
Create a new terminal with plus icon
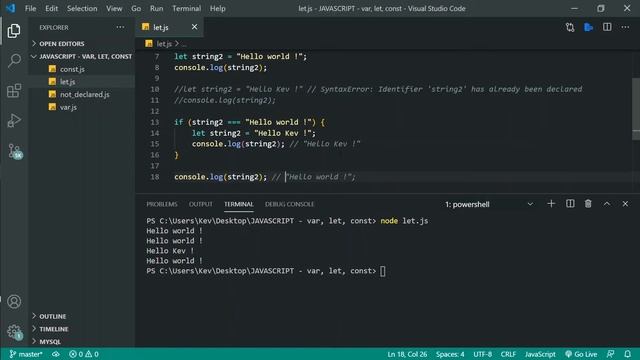pos(551,204)
